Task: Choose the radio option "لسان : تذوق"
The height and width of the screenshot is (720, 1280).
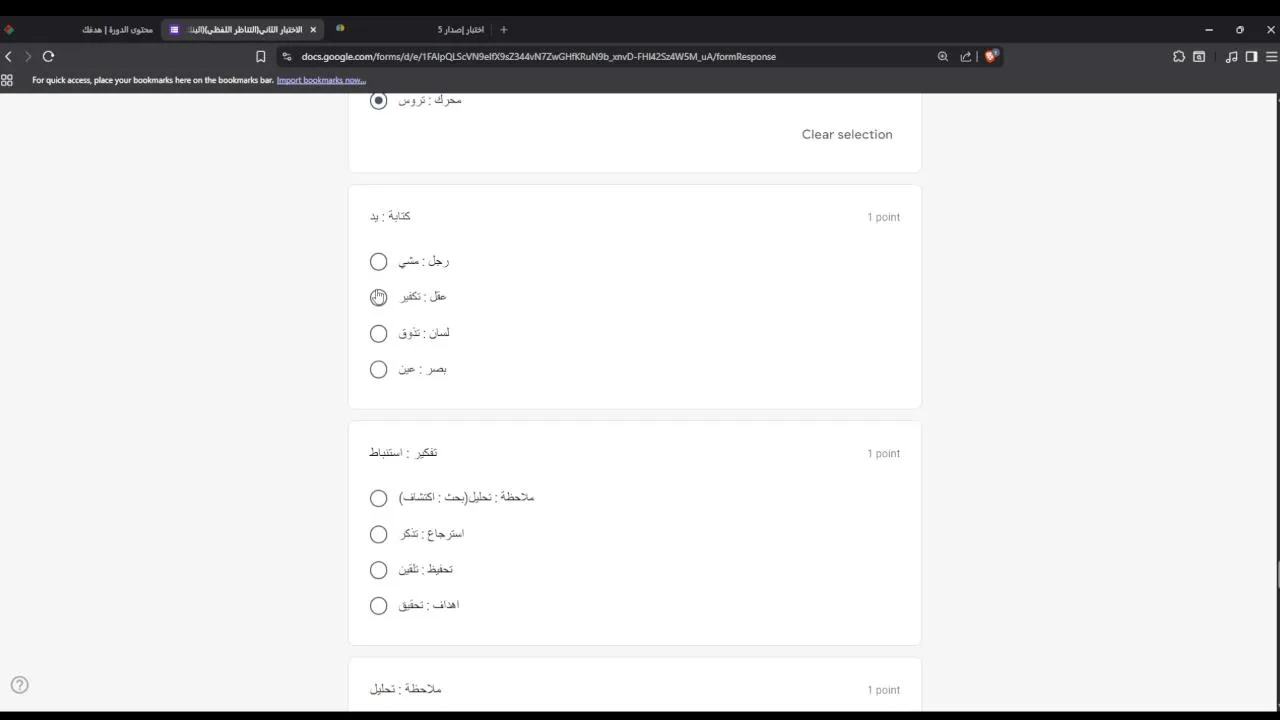Action: [378, 334]
